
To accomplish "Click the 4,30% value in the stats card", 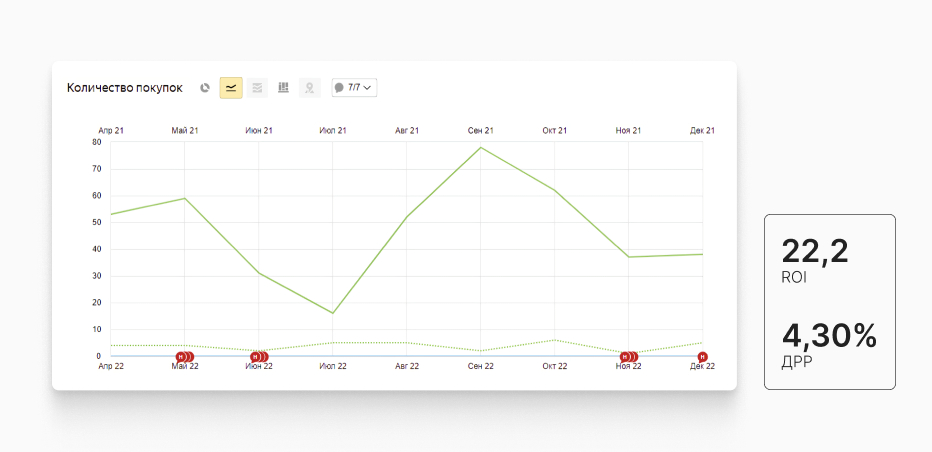I will coord(829,337).
